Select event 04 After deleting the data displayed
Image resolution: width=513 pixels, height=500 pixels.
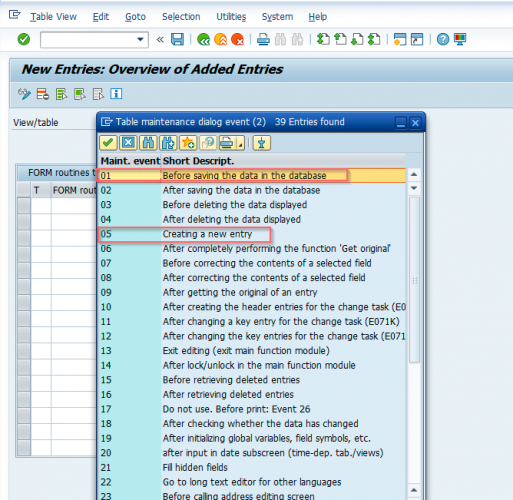tap(252, 219)
